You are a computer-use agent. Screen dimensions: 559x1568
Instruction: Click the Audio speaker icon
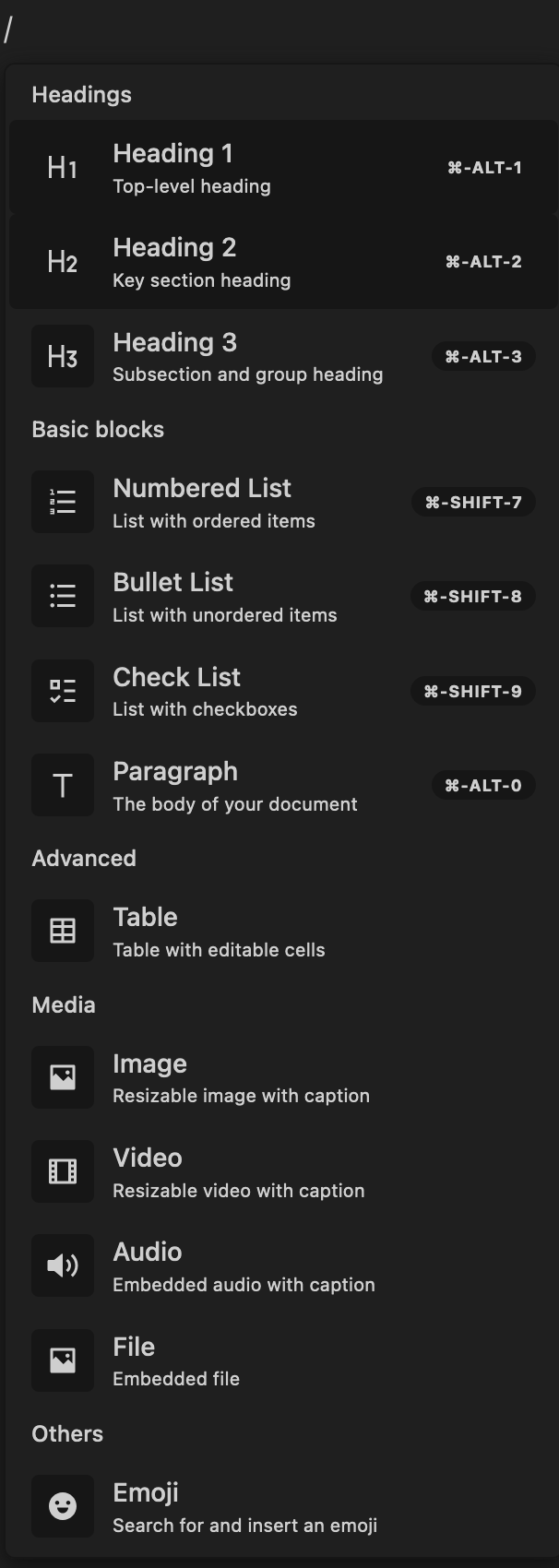point(63,1265)
